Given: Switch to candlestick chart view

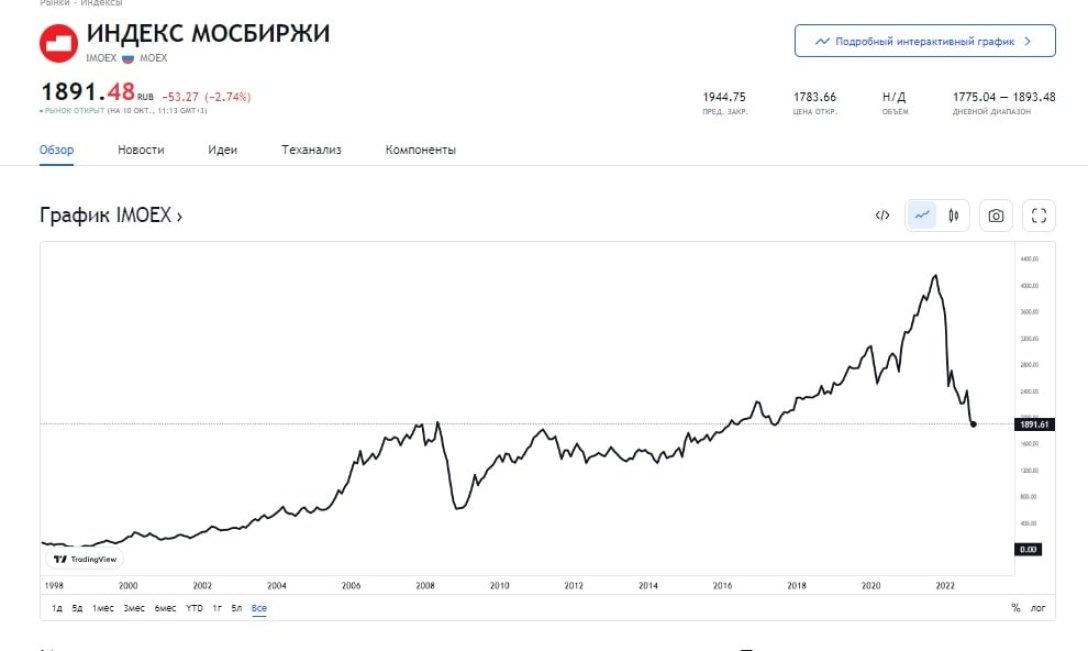Looking at the screenshot, I should [x=954, y=215].
